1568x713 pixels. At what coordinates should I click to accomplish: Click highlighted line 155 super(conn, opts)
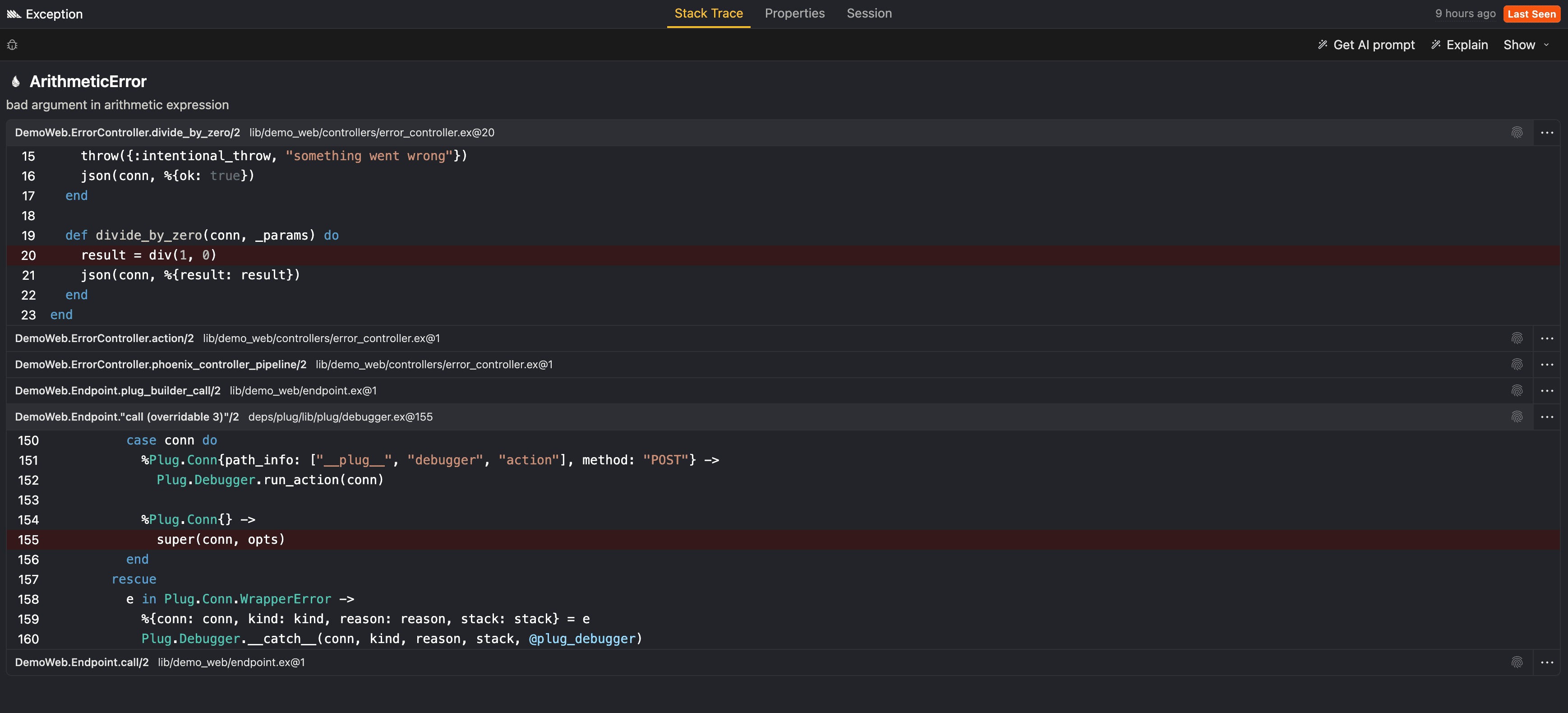tap(784, 539)
